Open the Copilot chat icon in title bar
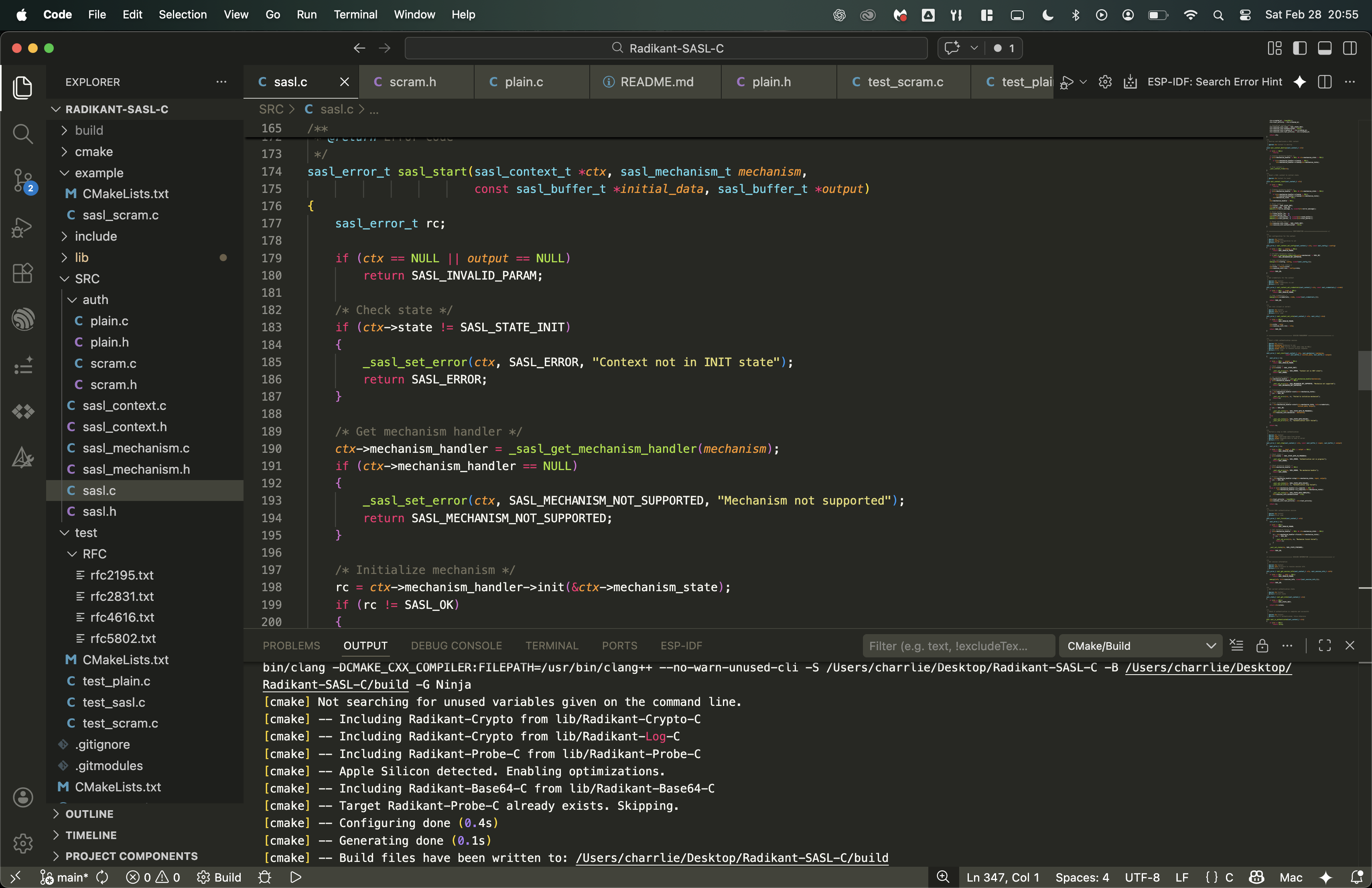Screen dimensions: 1372x888 coord(952,48)
